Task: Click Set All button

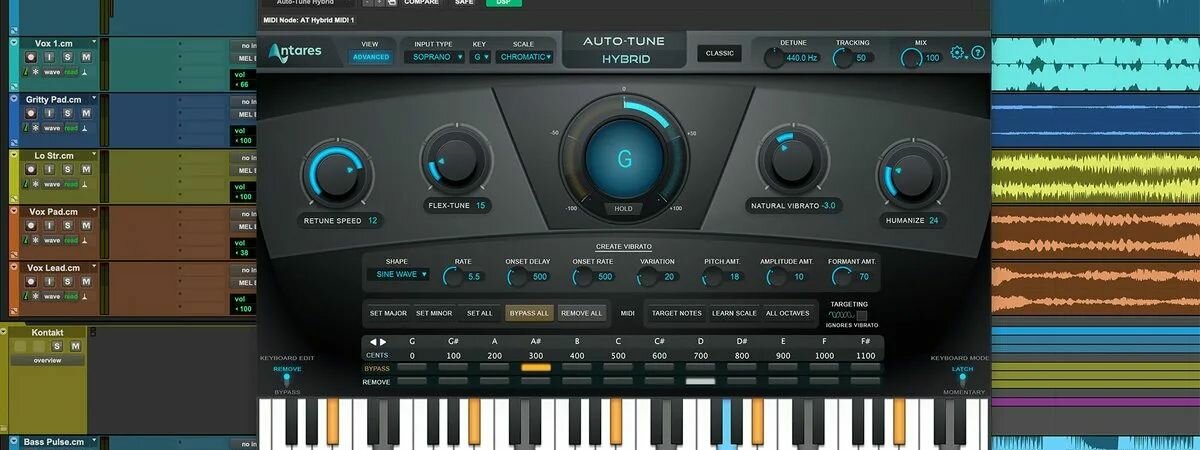Action: pyautogui.click(x=478, y=313)
